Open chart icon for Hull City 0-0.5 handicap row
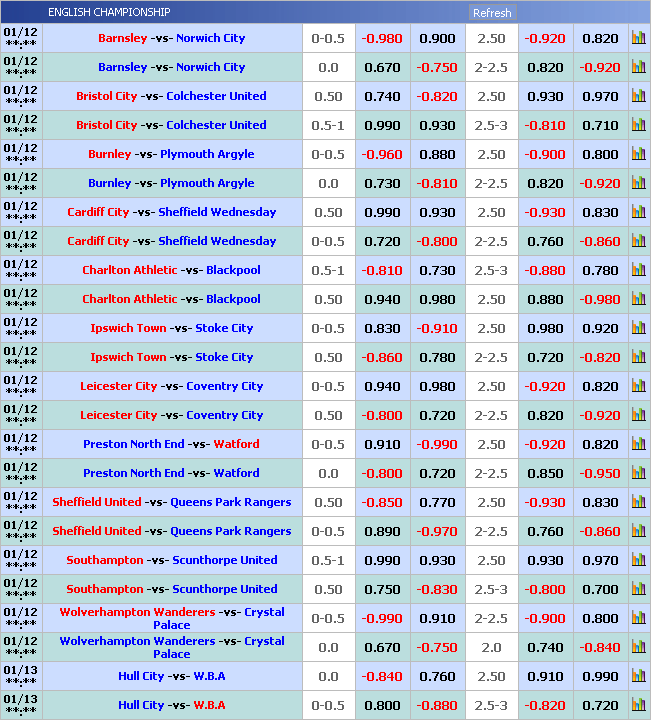The image size is (651, 720). (638, 705)
